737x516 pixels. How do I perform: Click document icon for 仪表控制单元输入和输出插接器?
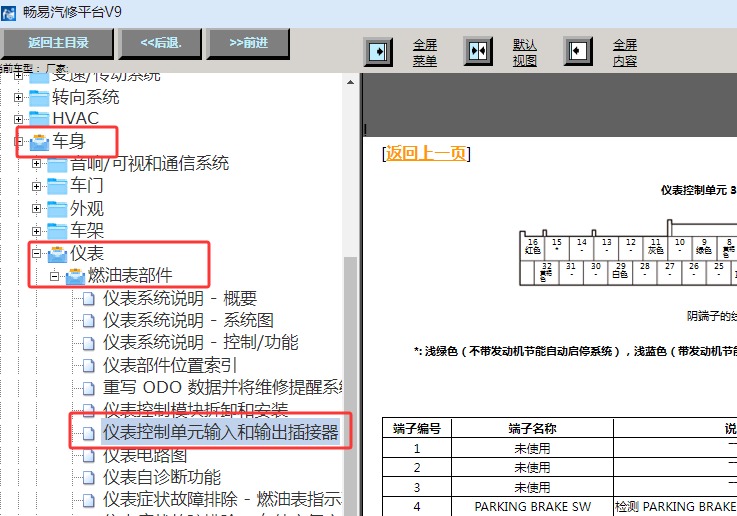tap(88, 433)
